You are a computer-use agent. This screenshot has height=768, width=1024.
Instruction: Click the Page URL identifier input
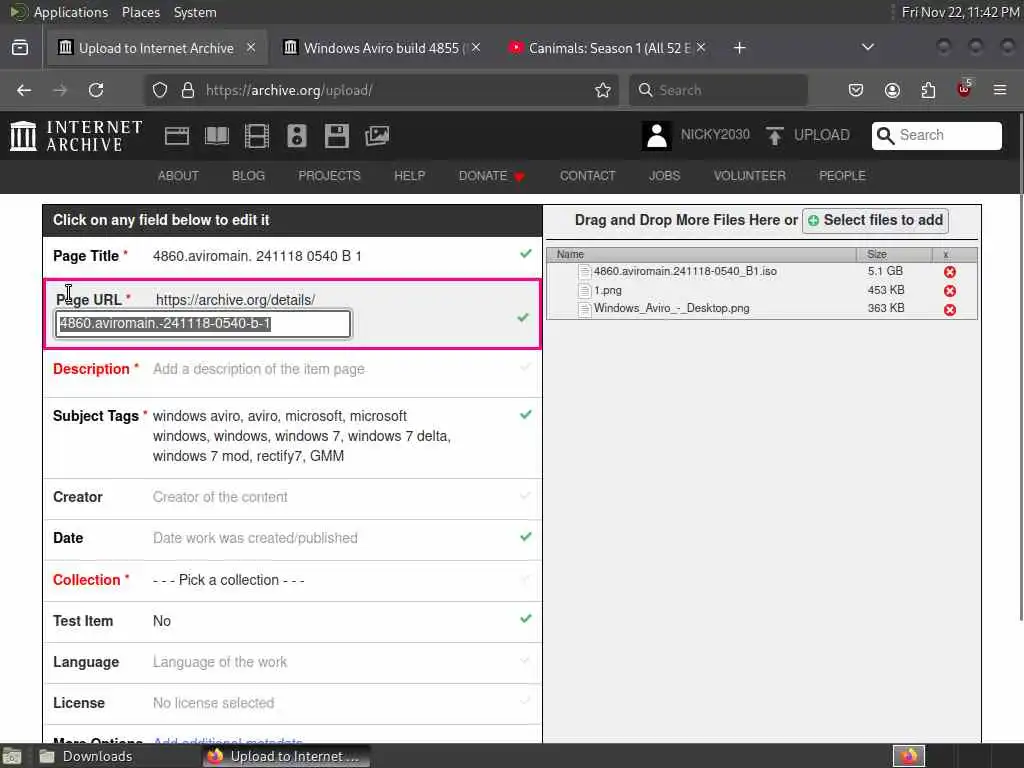click(203, 324)
